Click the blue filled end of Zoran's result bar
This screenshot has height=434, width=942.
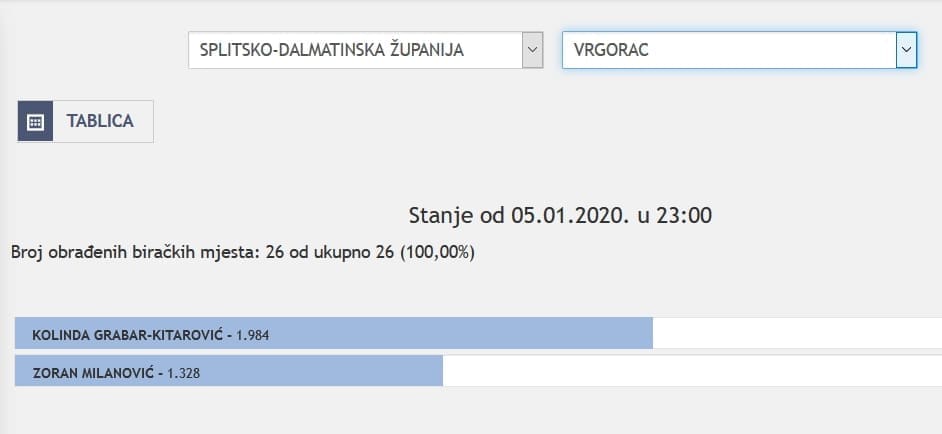[430, 372]
